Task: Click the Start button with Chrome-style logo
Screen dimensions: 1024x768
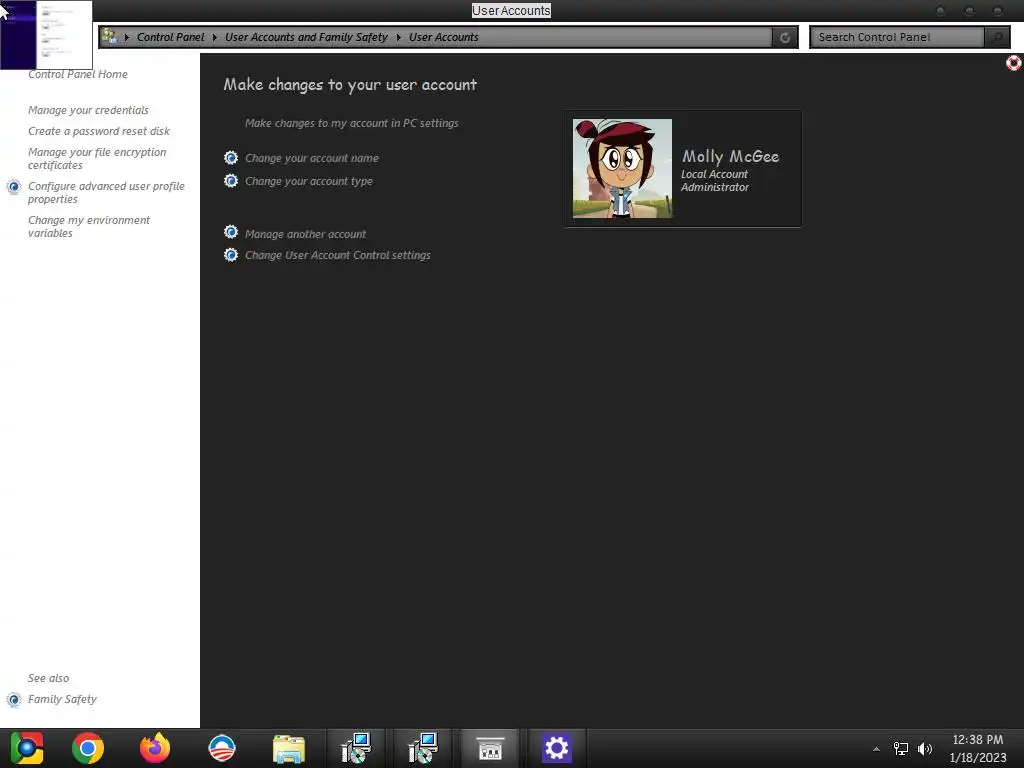Action: 26,748
